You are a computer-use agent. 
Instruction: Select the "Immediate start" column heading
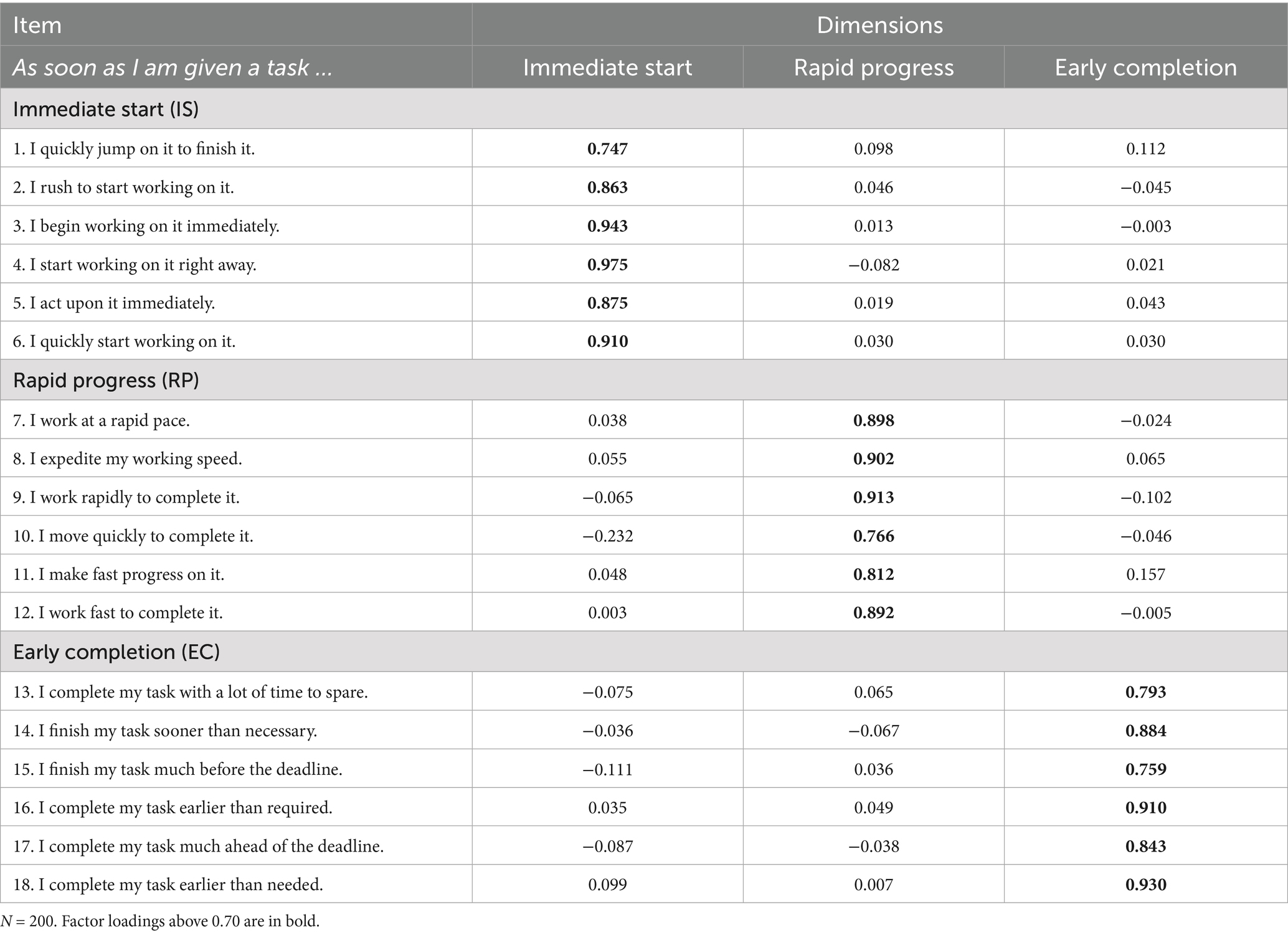click(x=607, y=67)
